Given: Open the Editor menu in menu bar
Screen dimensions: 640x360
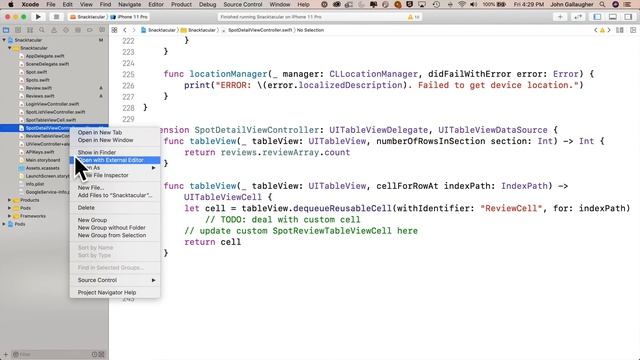Looking at the screenshot, I should point(156,4).
